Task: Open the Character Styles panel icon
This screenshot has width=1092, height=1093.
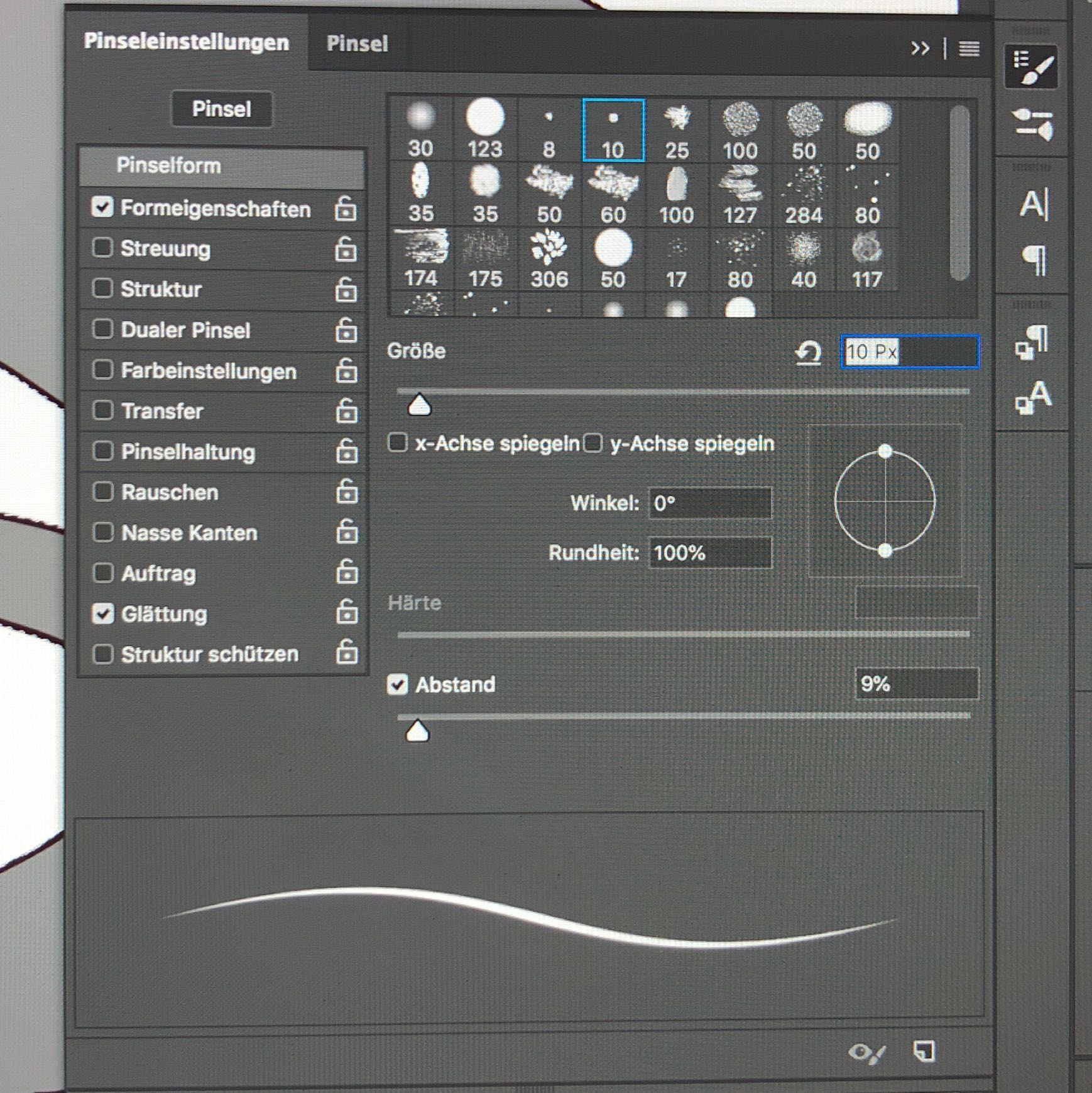Action: pos(1032,398)
